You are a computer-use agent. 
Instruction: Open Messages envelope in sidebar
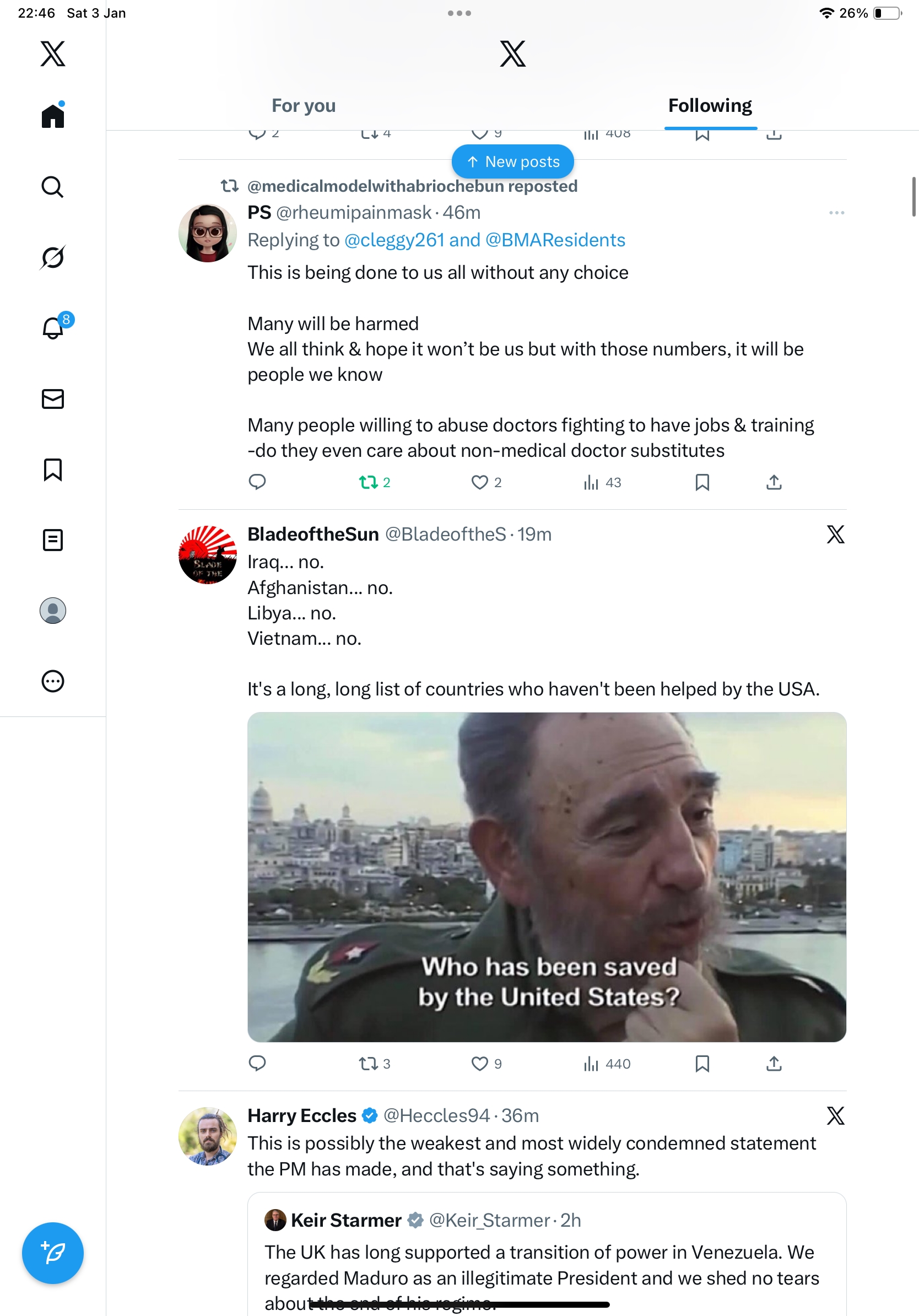[53, 399]
